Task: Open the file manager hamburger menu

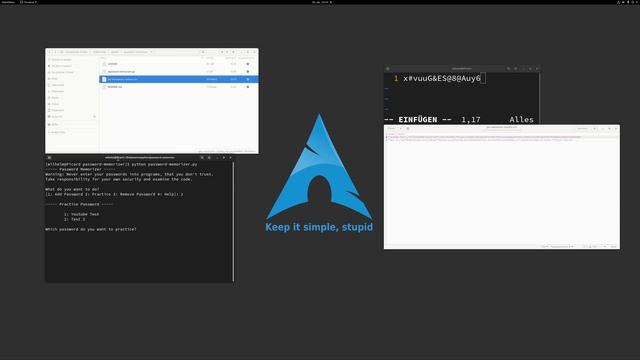Action: tap(233, 52)
